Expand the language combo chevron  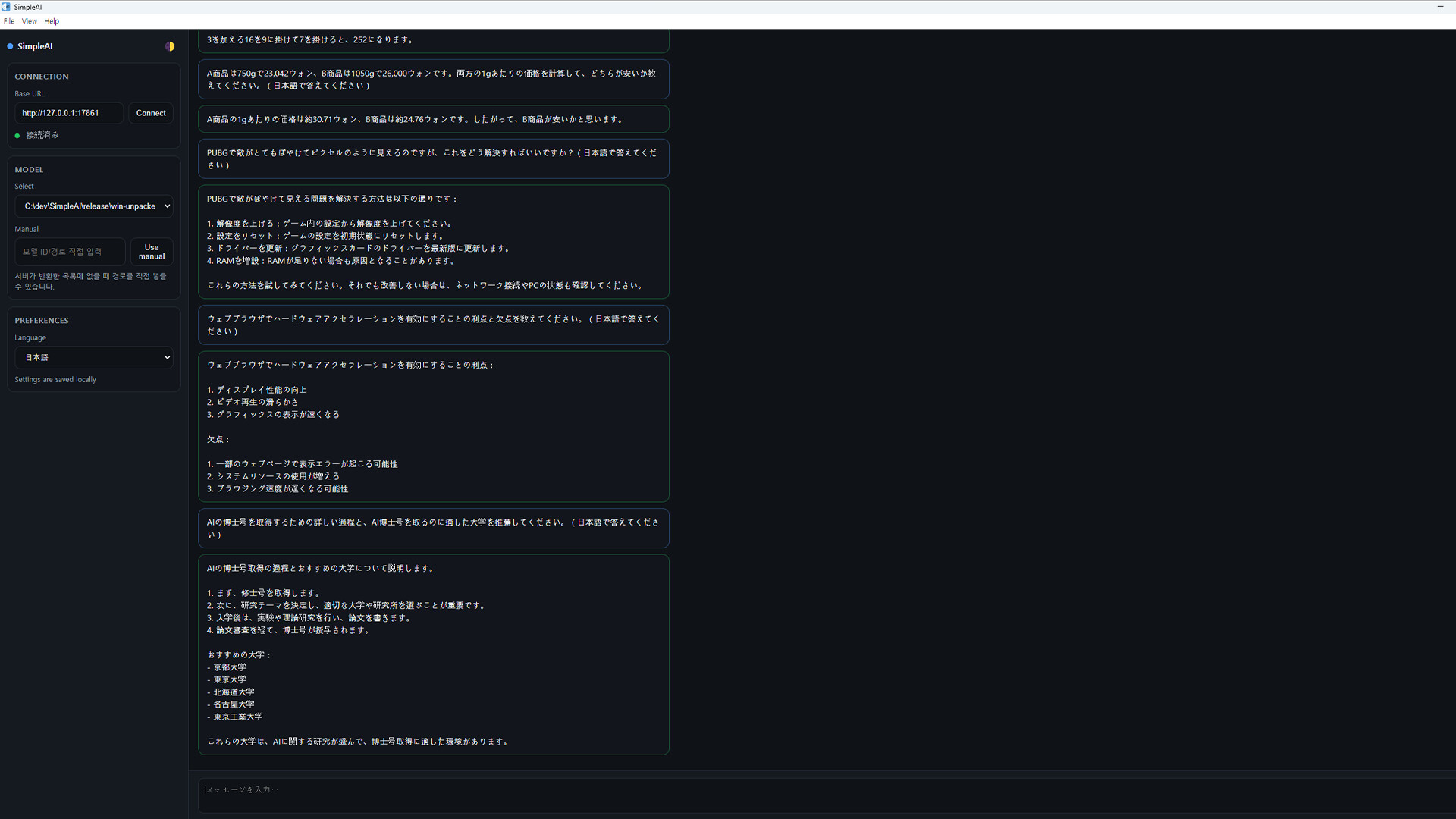(x=165, y=357)
